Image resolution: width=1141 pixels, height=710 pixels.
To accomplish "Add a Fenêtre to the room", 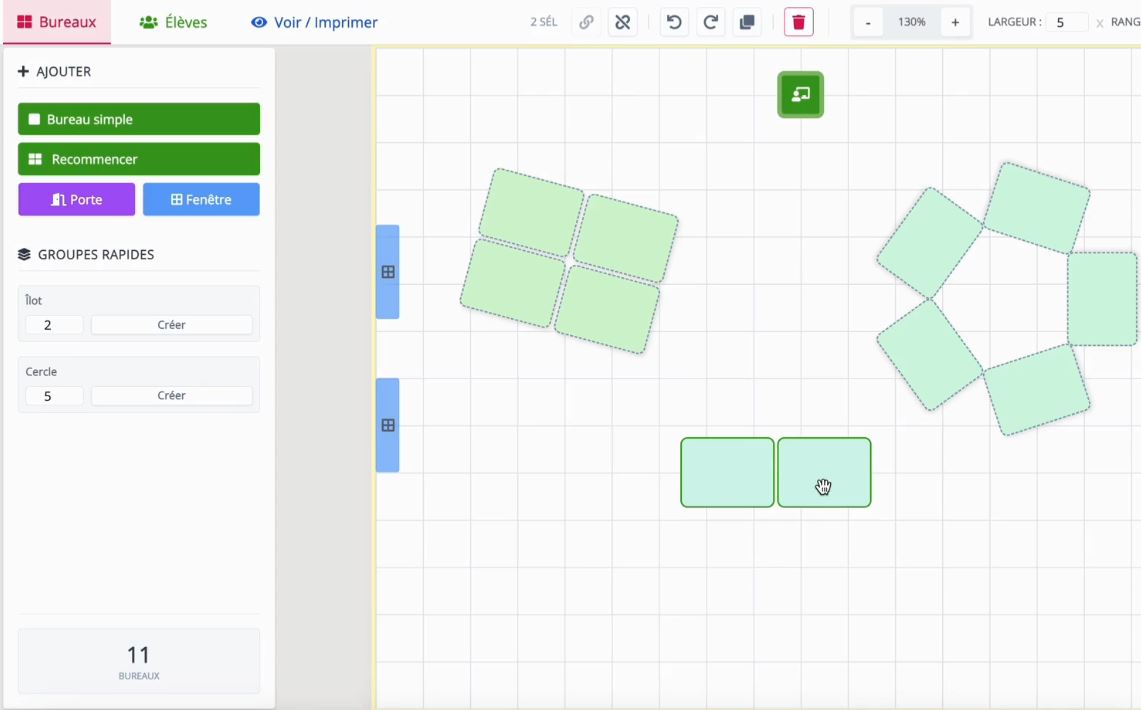I will [x=201, y=199].
